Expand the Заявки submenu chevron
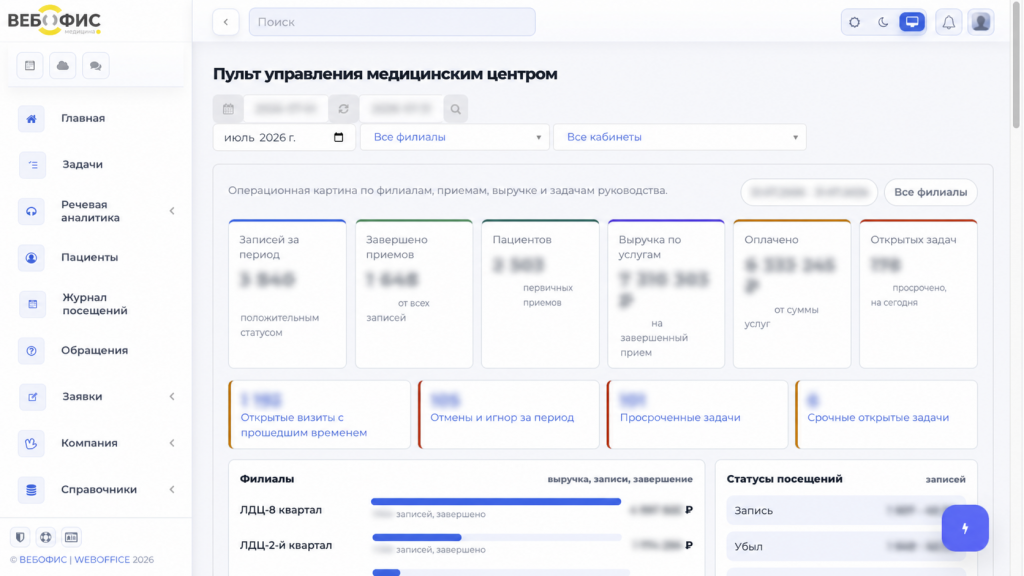The width and height of the screenshot is (1024, 576). click(172, 397)
